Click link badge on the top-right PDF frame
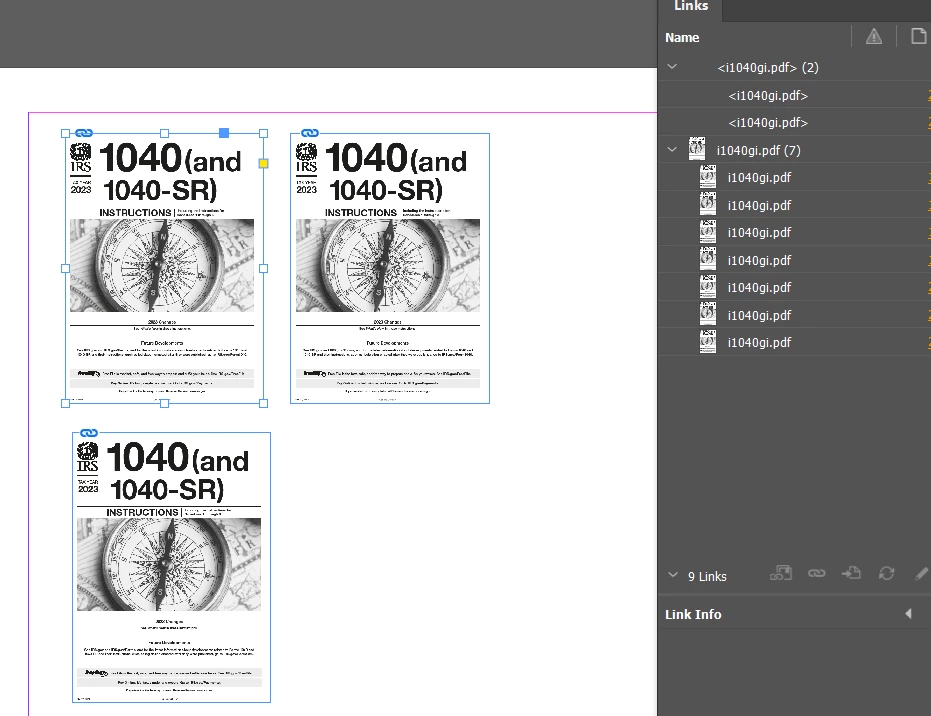931x716 pixels. coord(310,133)
